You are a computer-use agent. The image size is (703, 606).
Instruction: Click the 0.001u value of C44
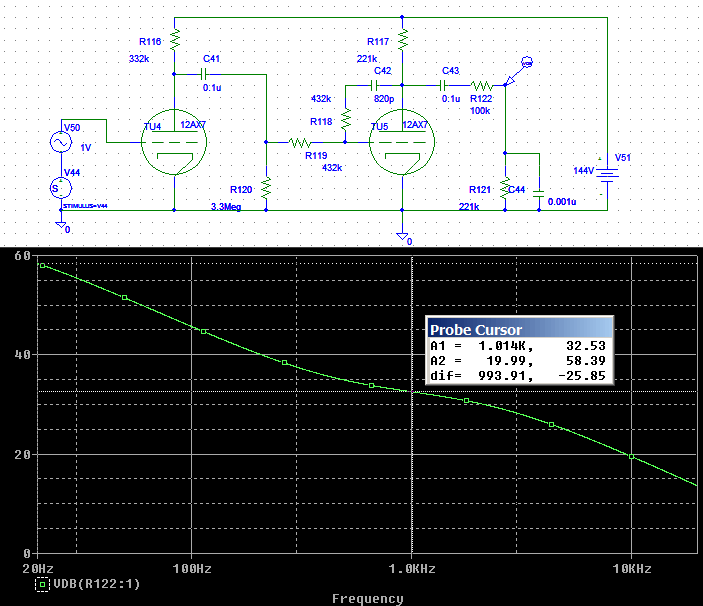(562, 202)
